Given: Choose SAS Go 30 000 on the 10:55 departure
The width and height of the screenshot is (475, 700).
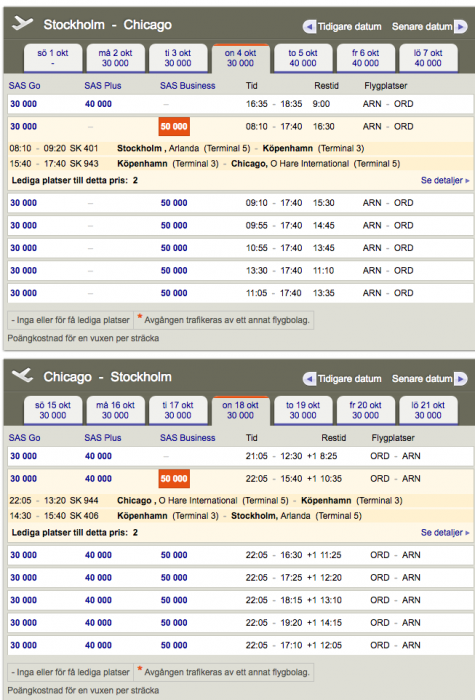Looking at the screenshot, I should [24, 248].
